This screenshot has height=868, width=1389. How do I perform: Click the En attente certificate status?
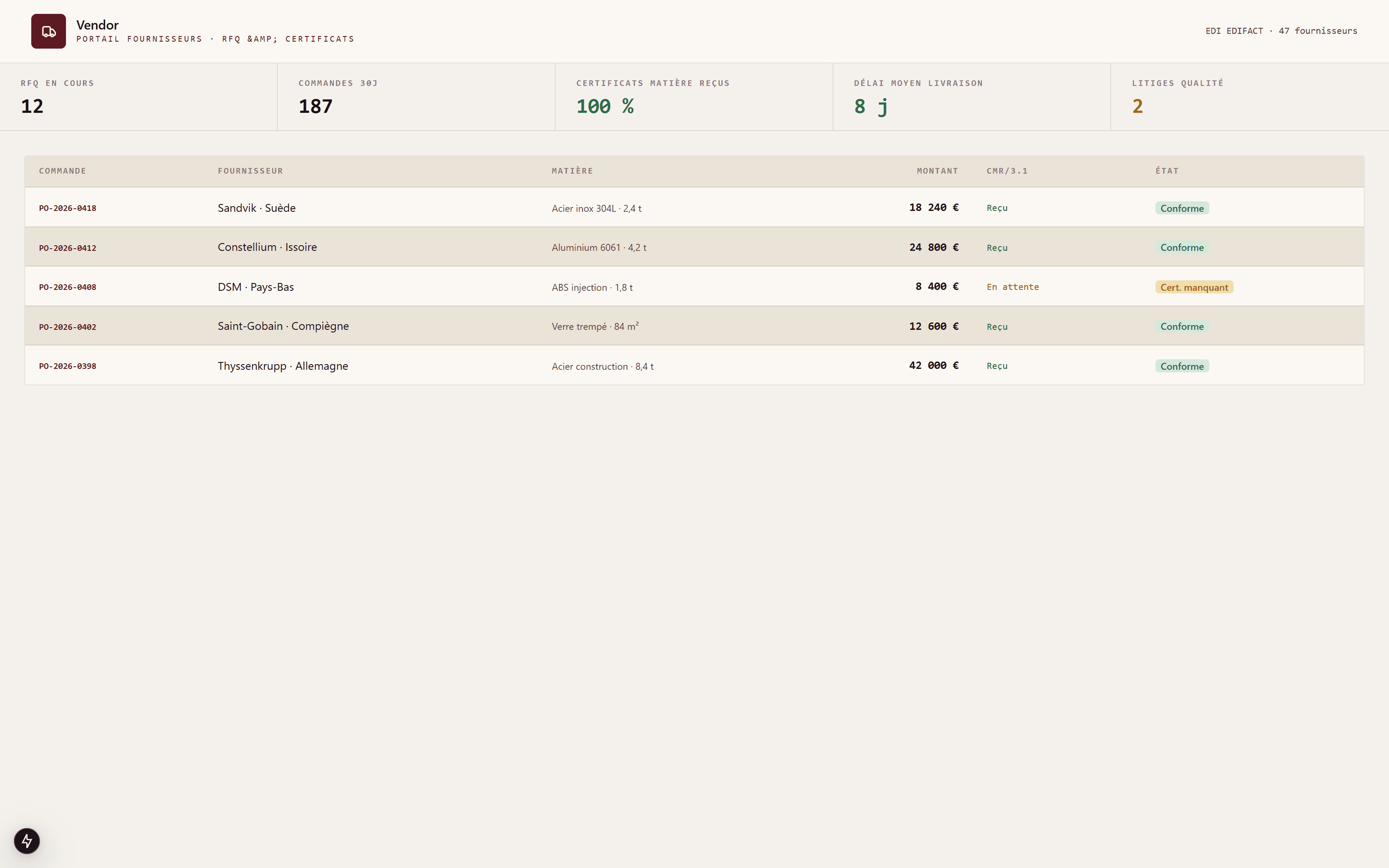pyautogui.click(x=1013, y=287)
